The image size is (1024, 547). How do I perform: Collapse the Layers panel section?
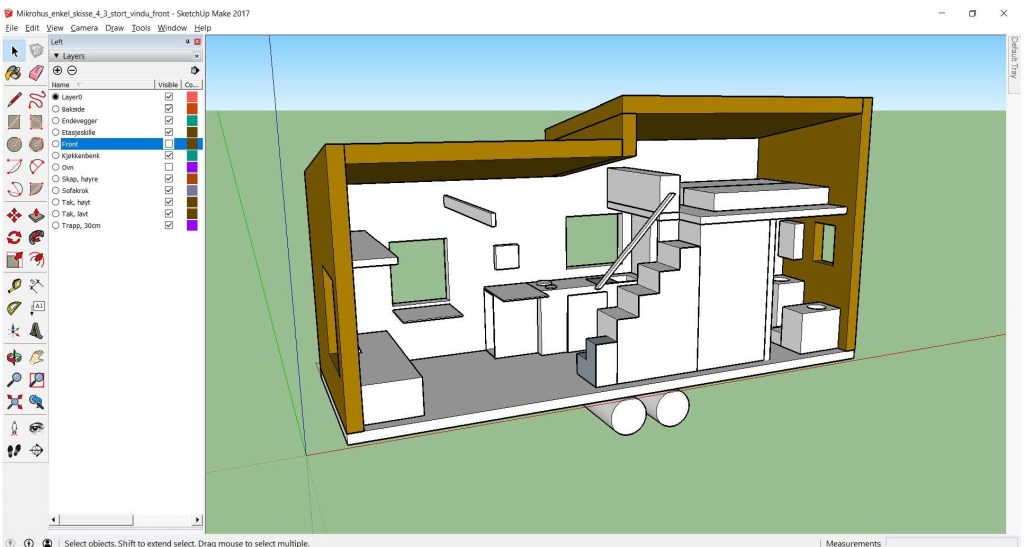(56, 57)
